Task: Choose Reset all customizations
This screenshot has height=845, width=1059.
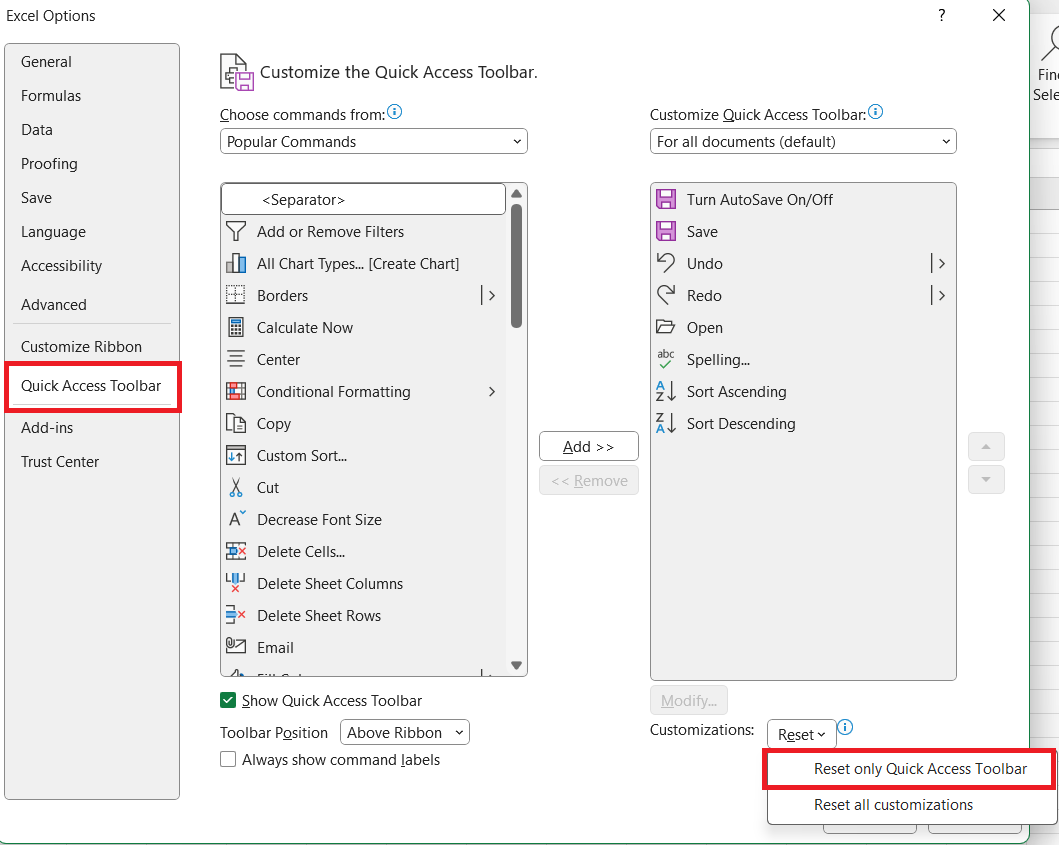Action: tap(910, 804)
